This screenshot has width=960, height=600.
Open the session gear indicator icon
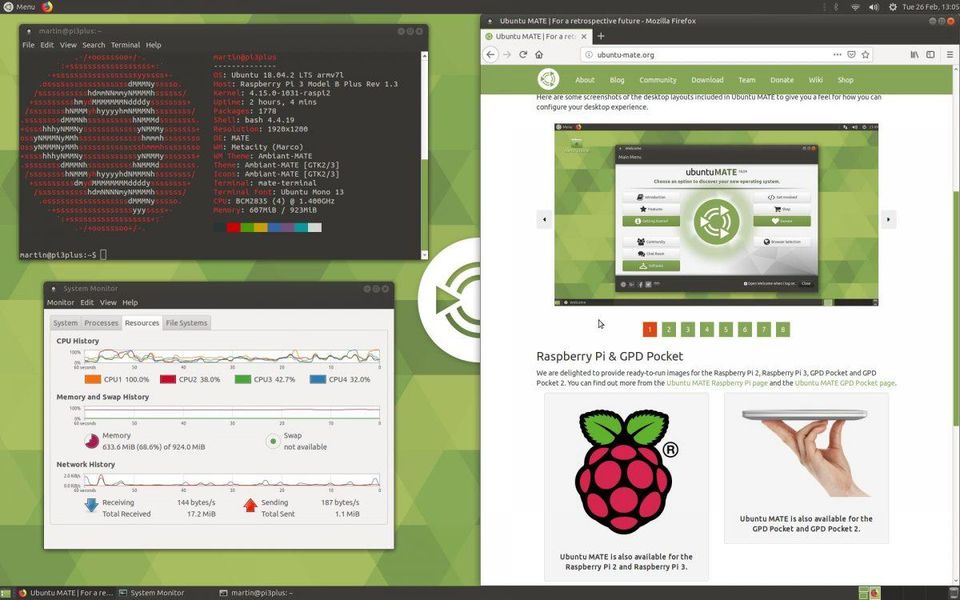(x=893, y=7)
